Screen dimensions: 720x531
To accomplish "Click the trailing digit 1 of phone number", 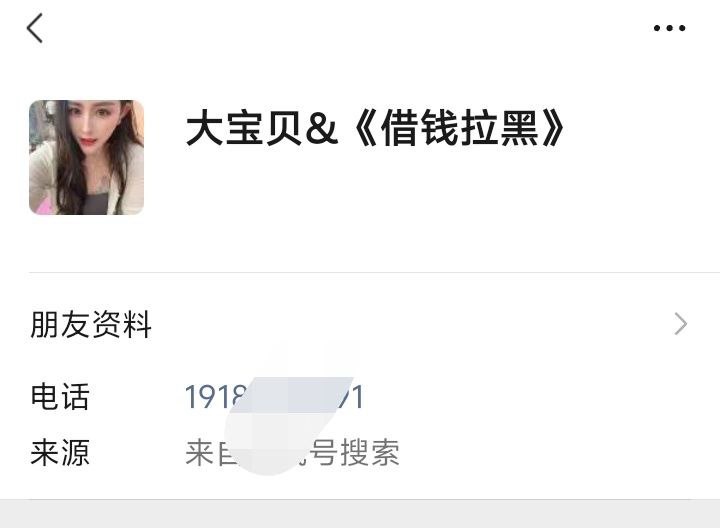I will coord(357,397).
